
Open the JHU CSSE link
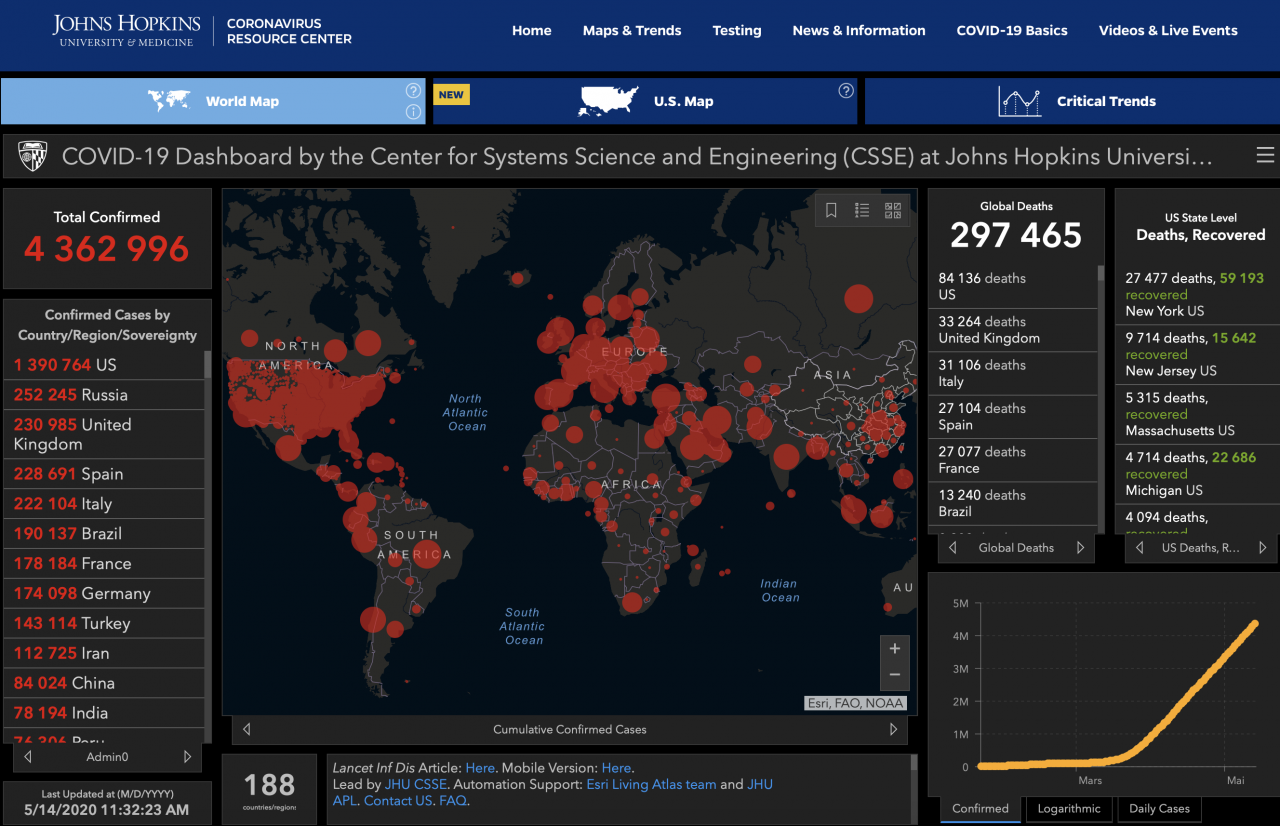(416, 784)
